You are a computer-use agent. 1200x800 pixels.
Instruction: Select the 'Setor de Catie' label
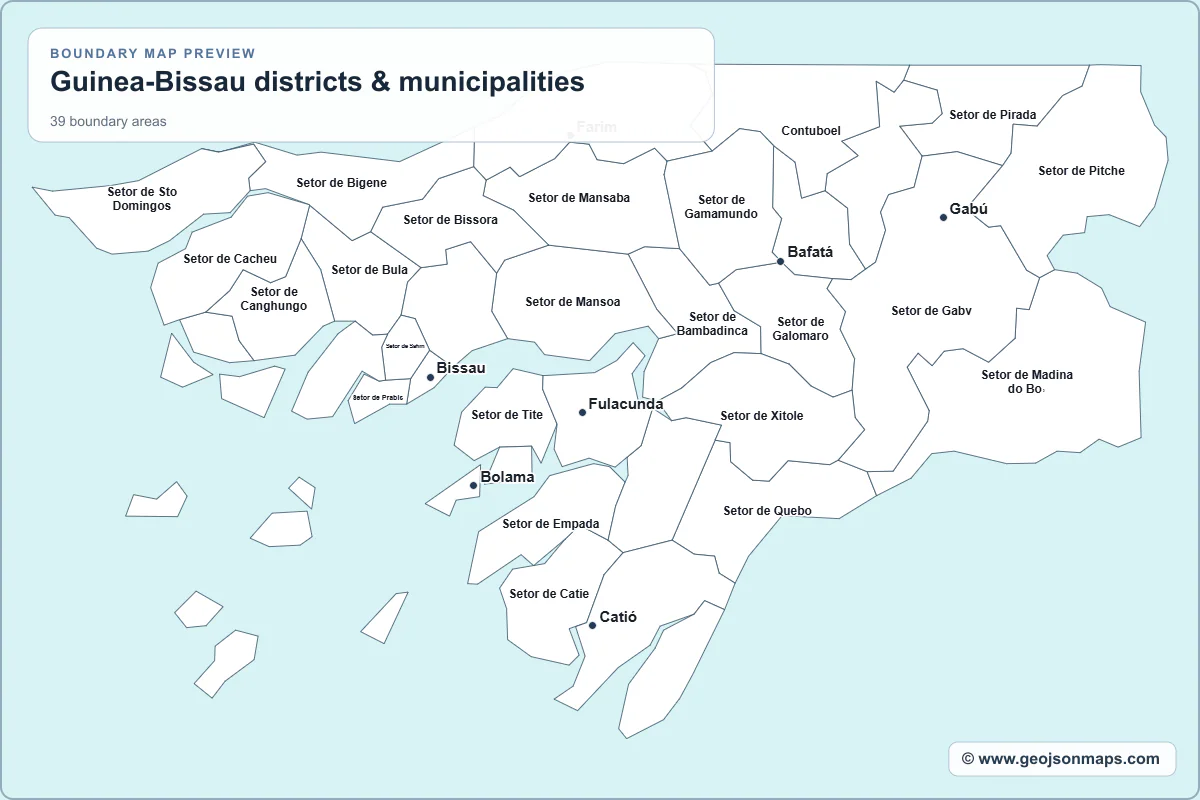click(549, 594)
